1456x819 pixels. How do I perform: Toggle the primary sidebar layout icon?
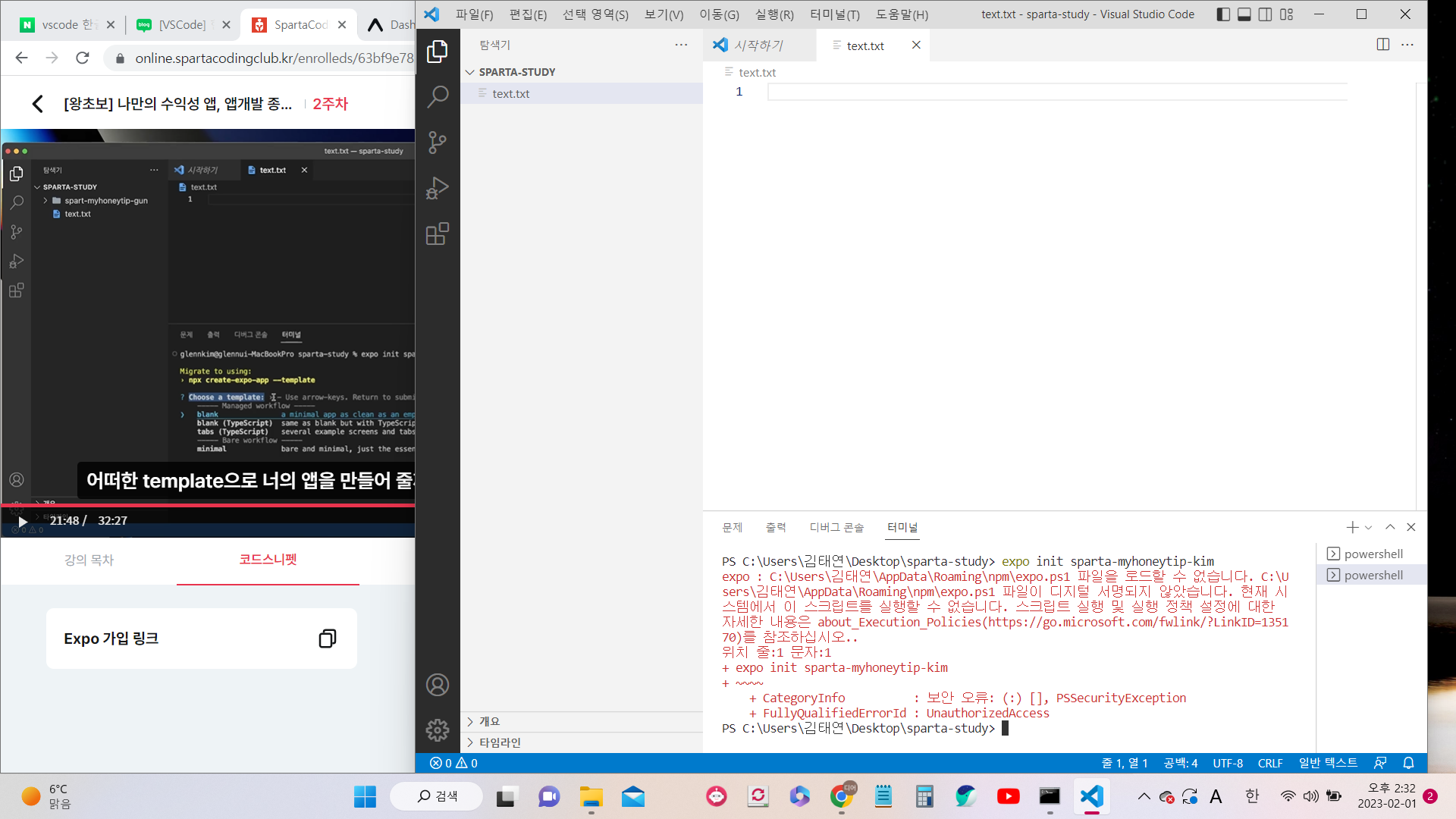(x=1223, y=14)
